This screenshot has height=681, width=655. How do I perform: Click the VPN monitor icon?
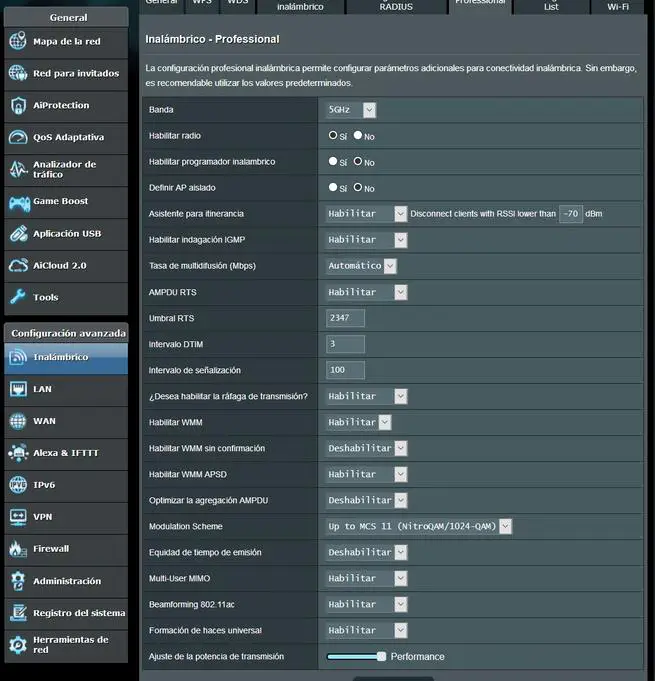[x=17, y=517]
